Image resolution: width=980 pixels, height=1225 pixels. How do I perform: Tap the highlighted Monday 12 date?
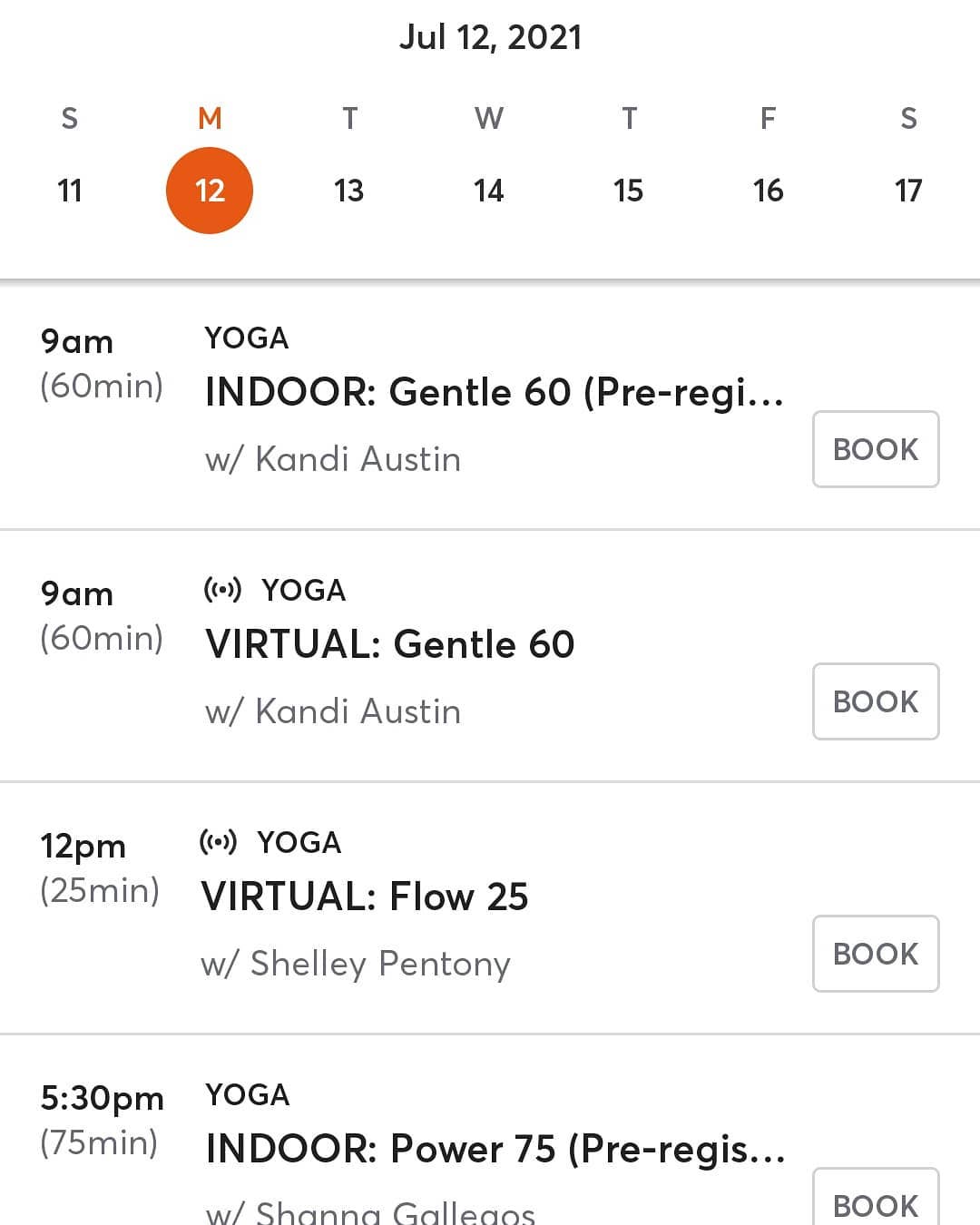pyautogui.click(x=210, y=191)
